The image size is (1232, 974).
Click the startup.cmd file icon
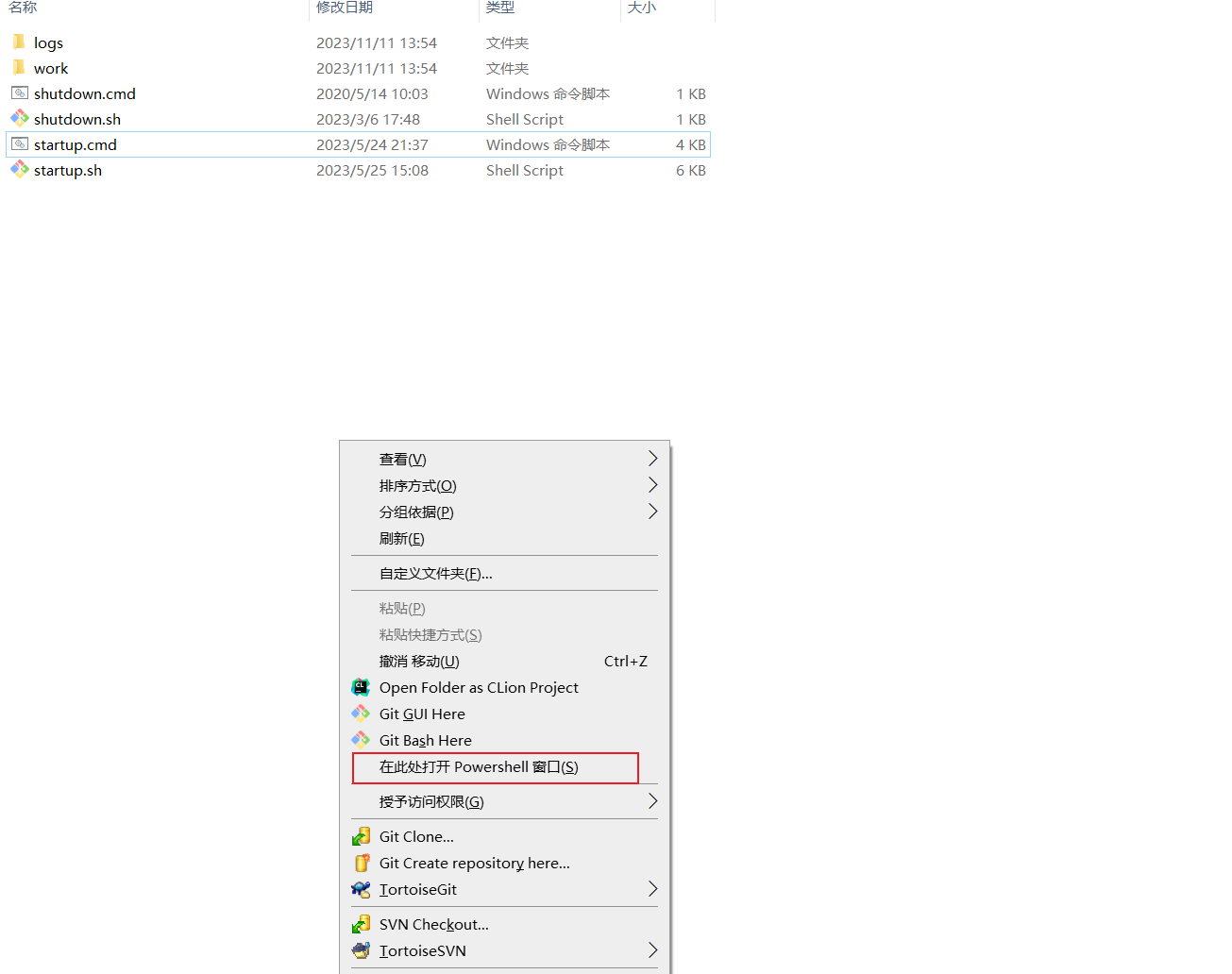[x=20, y=143]
